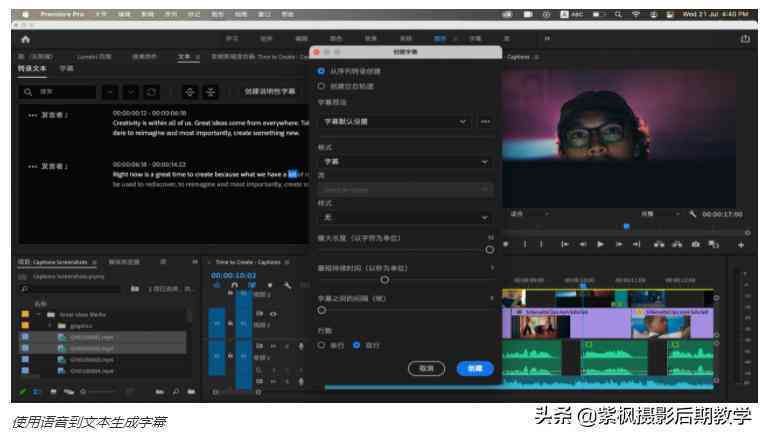Click the split segment icon in Text panel
Screen dimensions: 764x438
tap(190, 92)
